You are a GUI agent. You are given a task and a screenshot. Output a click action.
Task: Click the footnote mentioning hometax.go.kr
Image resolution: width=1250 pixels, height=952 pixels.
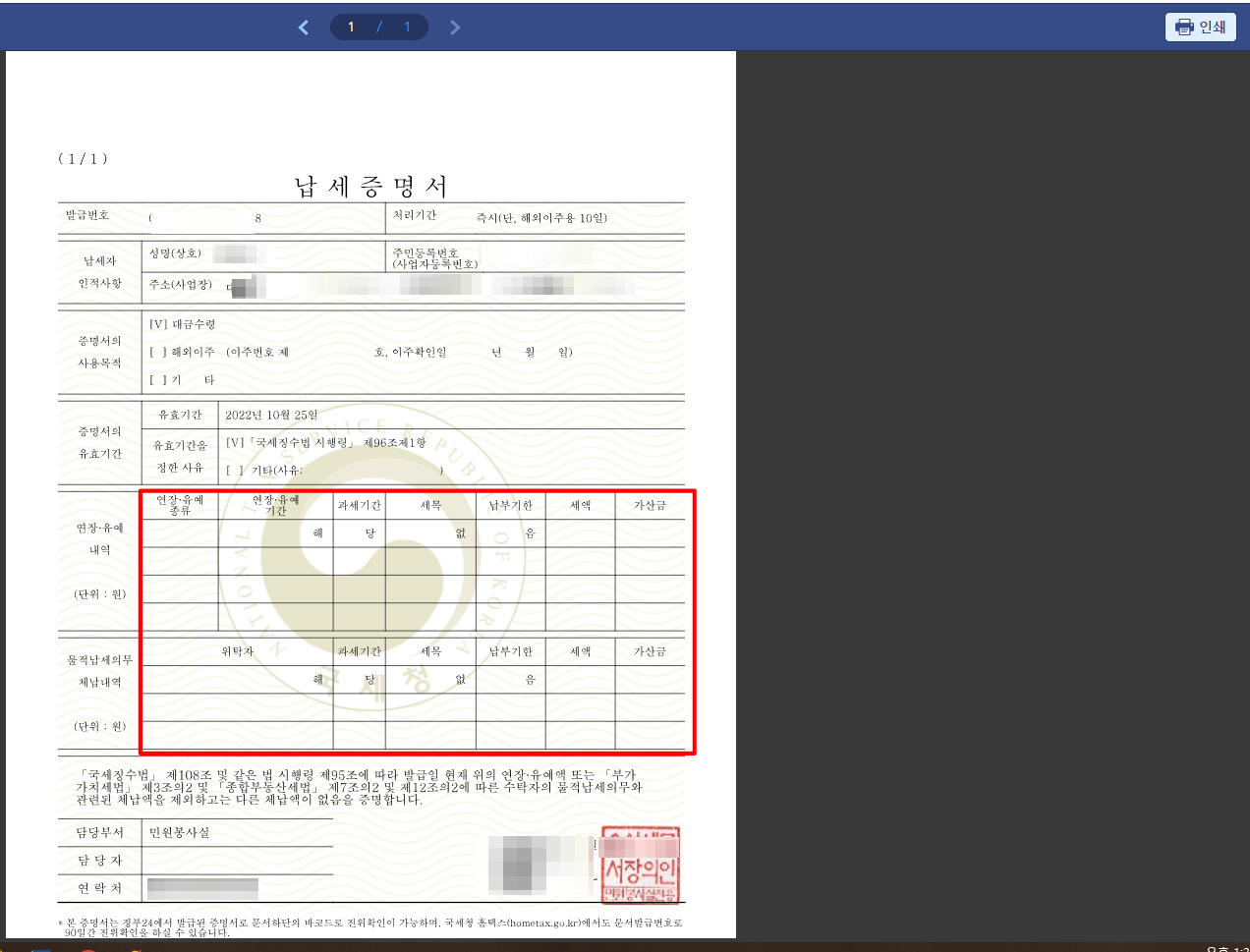coord(369,927)
